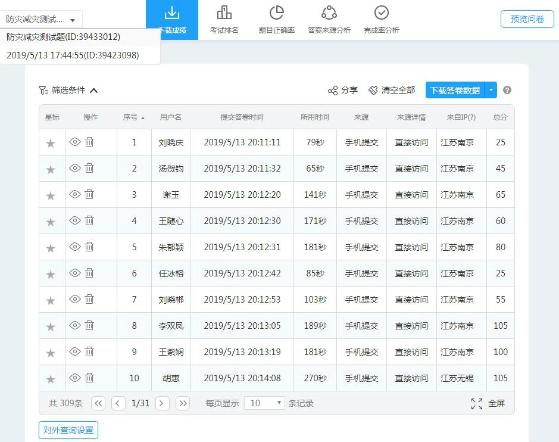Image resolution: width=559 pixels, height=442 pixels.
Task: Select the download tab in top bar
Action: 172,20
